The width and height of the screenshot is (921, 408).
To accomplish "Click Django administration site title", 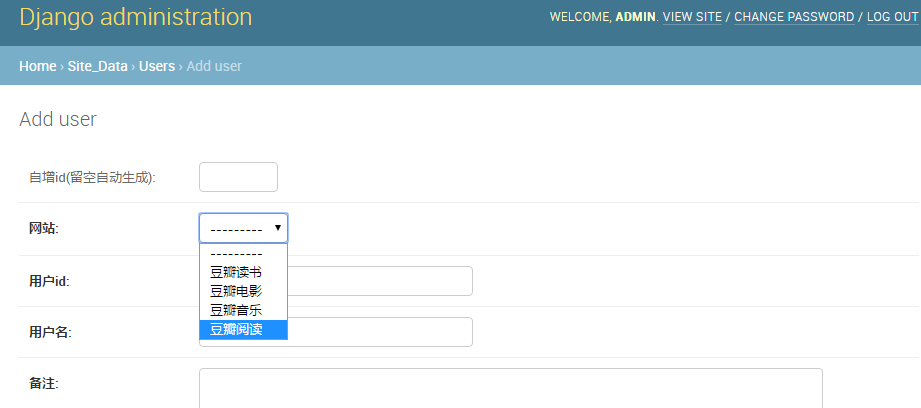I will coord(136,17).
